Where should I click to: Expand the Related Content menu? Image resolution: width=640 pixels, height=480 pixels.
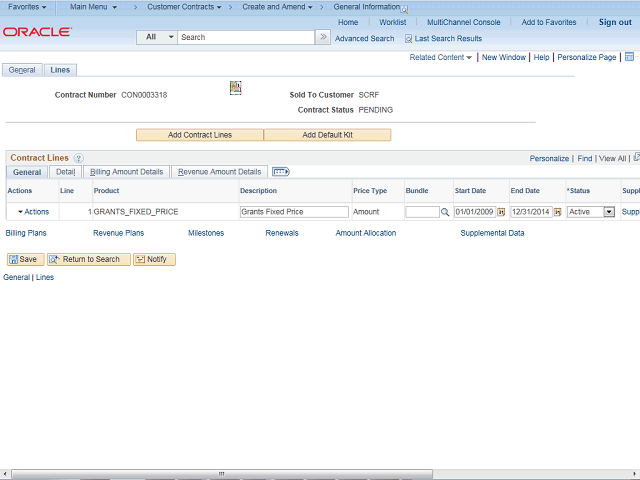[440, 58]
